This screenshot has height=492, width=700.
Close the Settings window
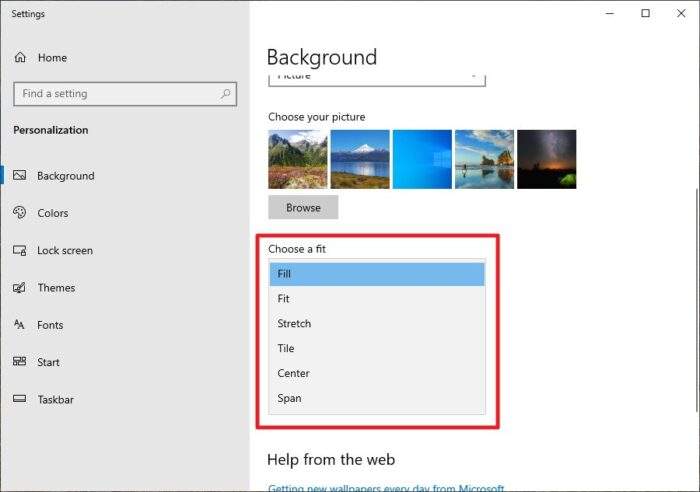coord(681,13)
